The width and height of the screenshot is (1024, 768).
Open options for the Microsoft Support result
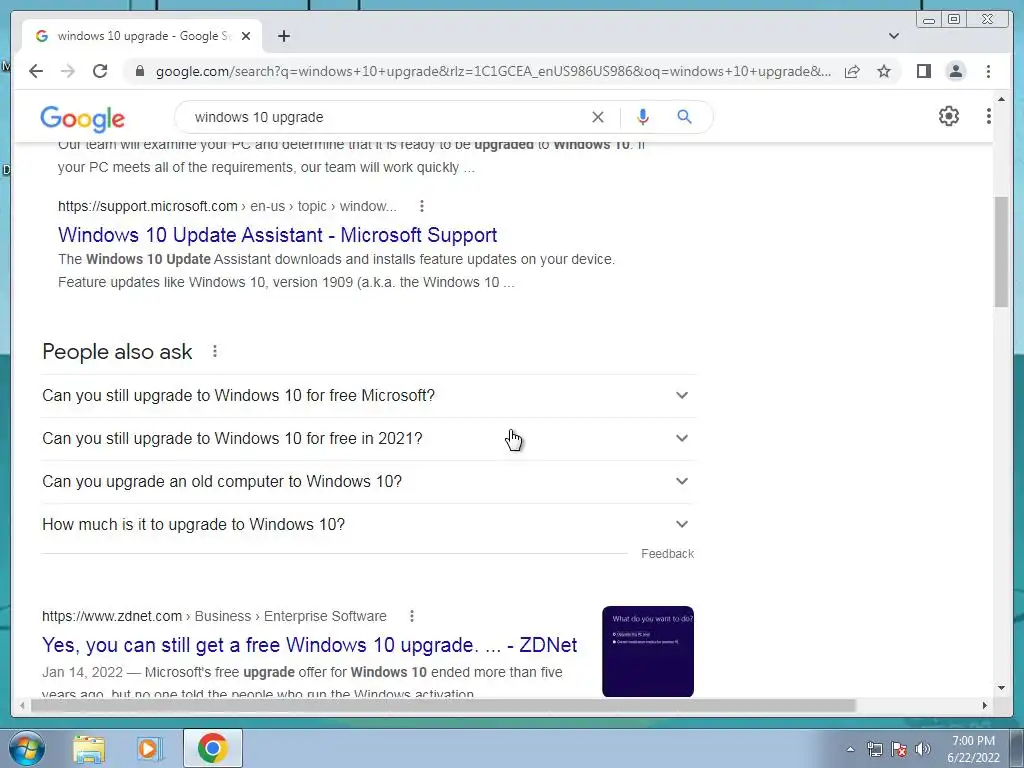(x=422, y=206)
